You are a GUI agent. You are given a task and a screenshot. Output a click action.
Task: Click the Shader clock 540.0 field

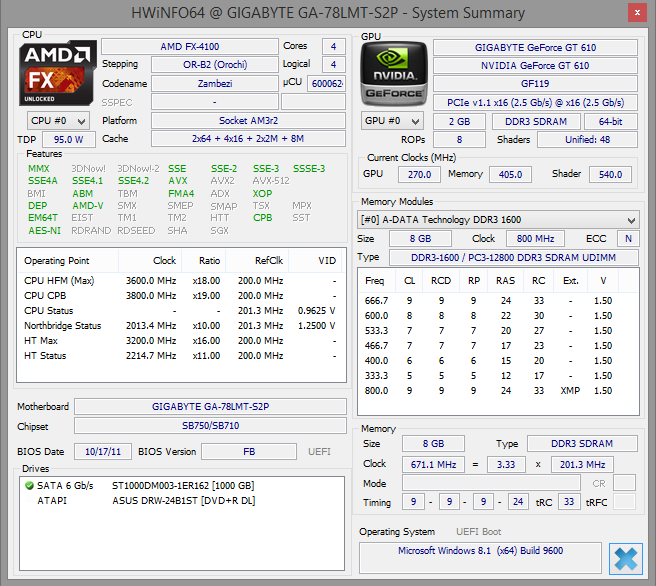pyautogui.click(x=610, y=174)
